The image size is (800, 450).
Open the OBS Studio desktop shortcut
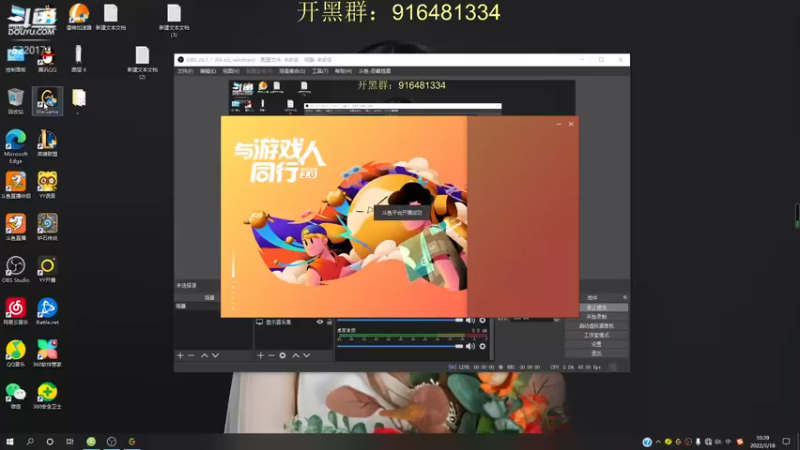coord(16,269)
